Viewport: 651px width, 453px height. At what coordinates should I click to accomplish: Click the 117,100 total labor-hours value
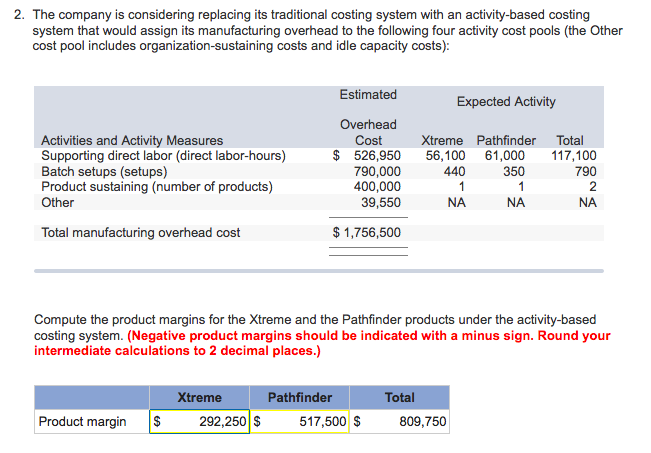tap(574, 156)
